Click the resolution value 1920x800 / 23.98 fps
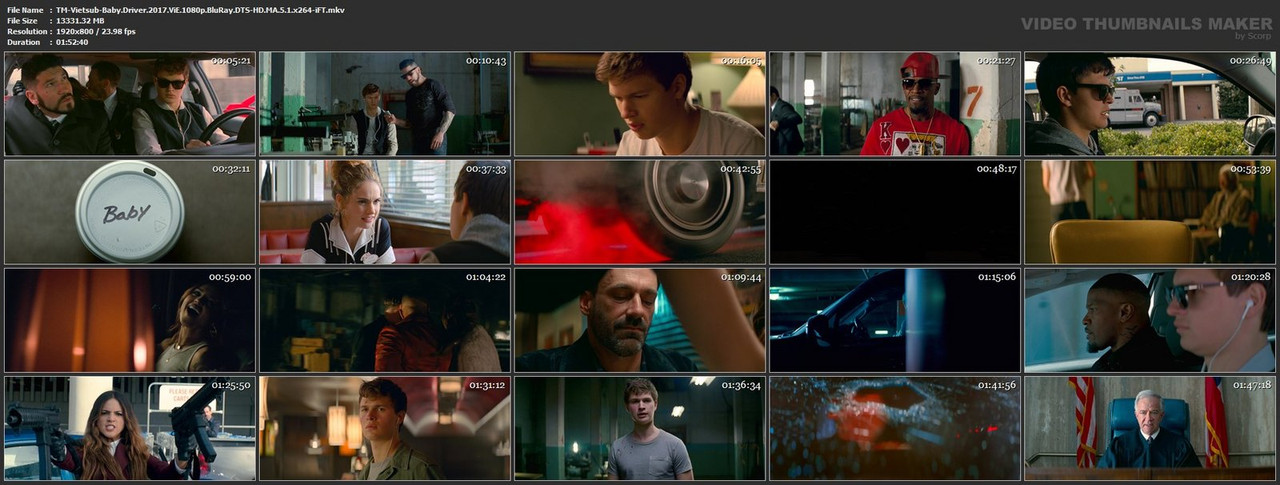 coord(96,31)
